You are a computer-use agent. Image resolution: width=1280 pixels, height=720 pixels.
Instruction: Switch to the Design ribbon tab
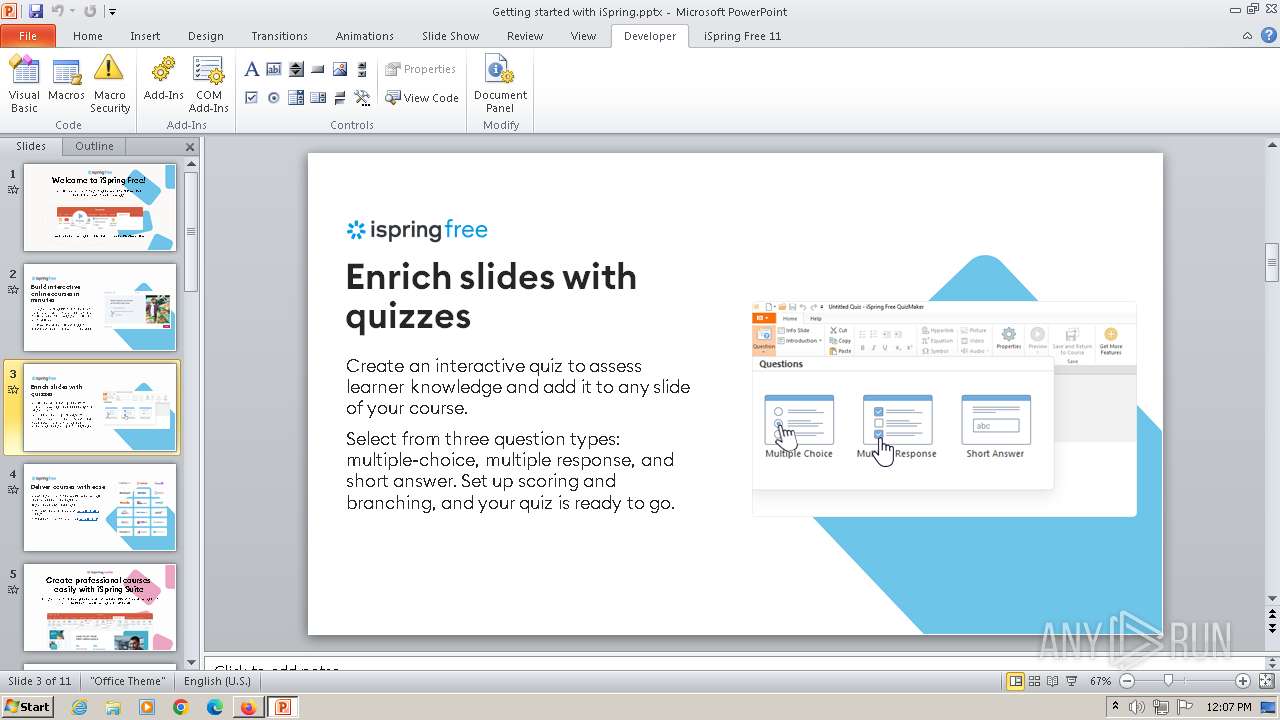click(x=206, y=35)
